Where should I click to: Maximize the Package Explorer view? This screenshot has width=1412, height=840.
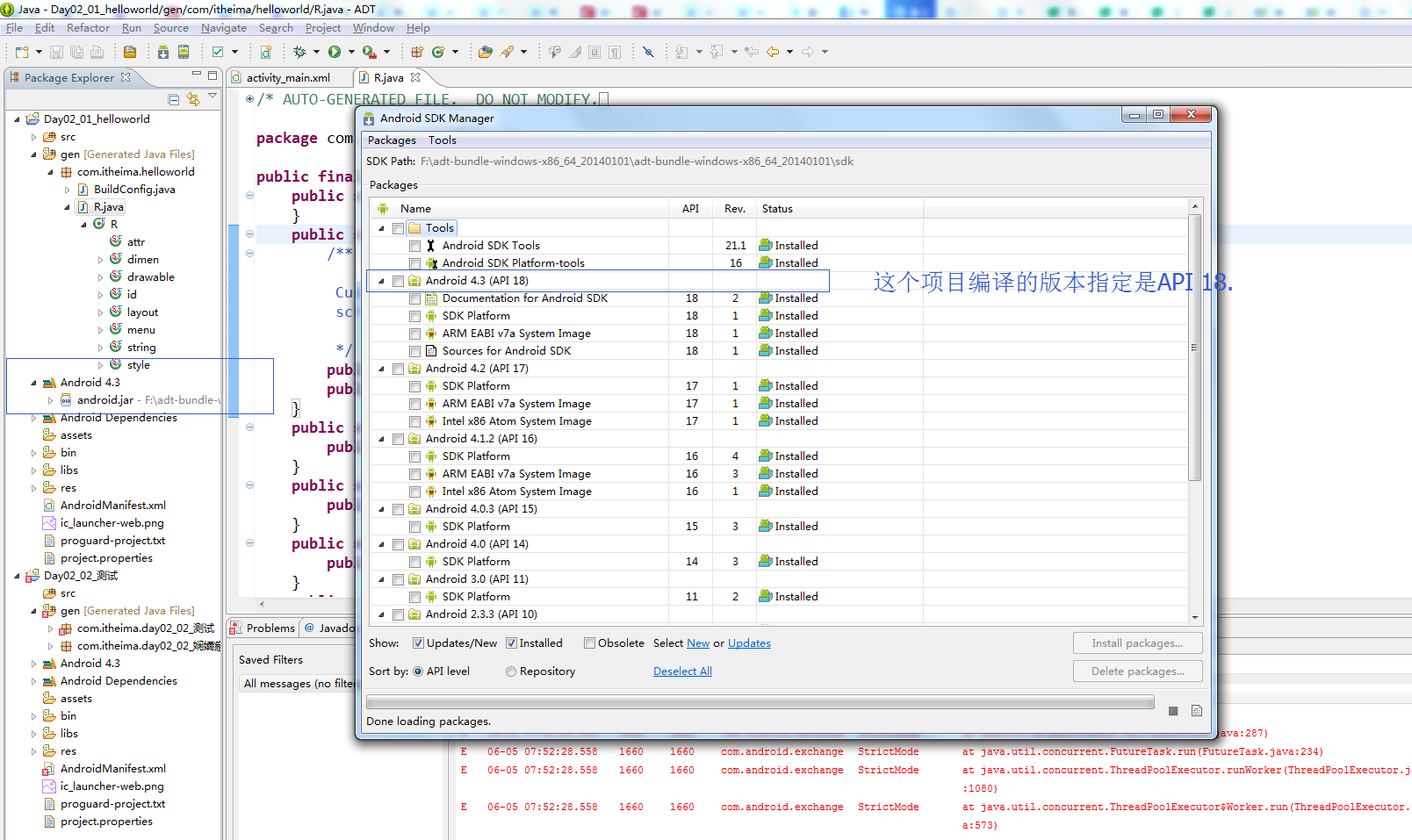click(213, 75)
